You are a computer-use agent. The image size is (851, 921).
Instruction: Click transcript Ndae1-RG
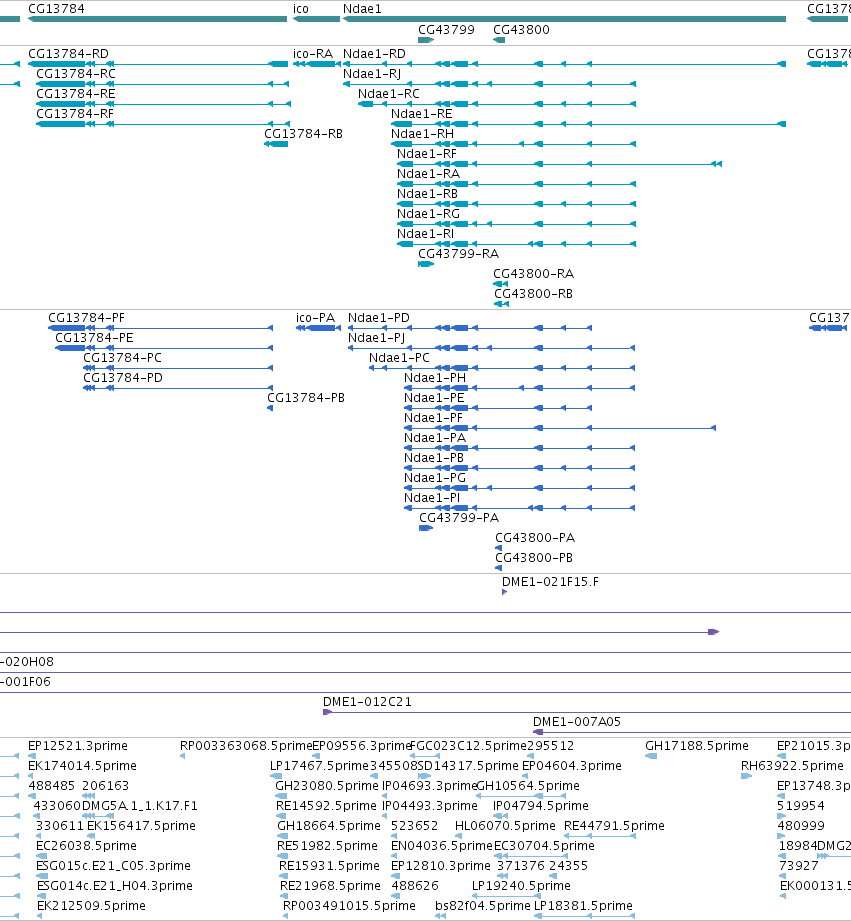(429, 214)
